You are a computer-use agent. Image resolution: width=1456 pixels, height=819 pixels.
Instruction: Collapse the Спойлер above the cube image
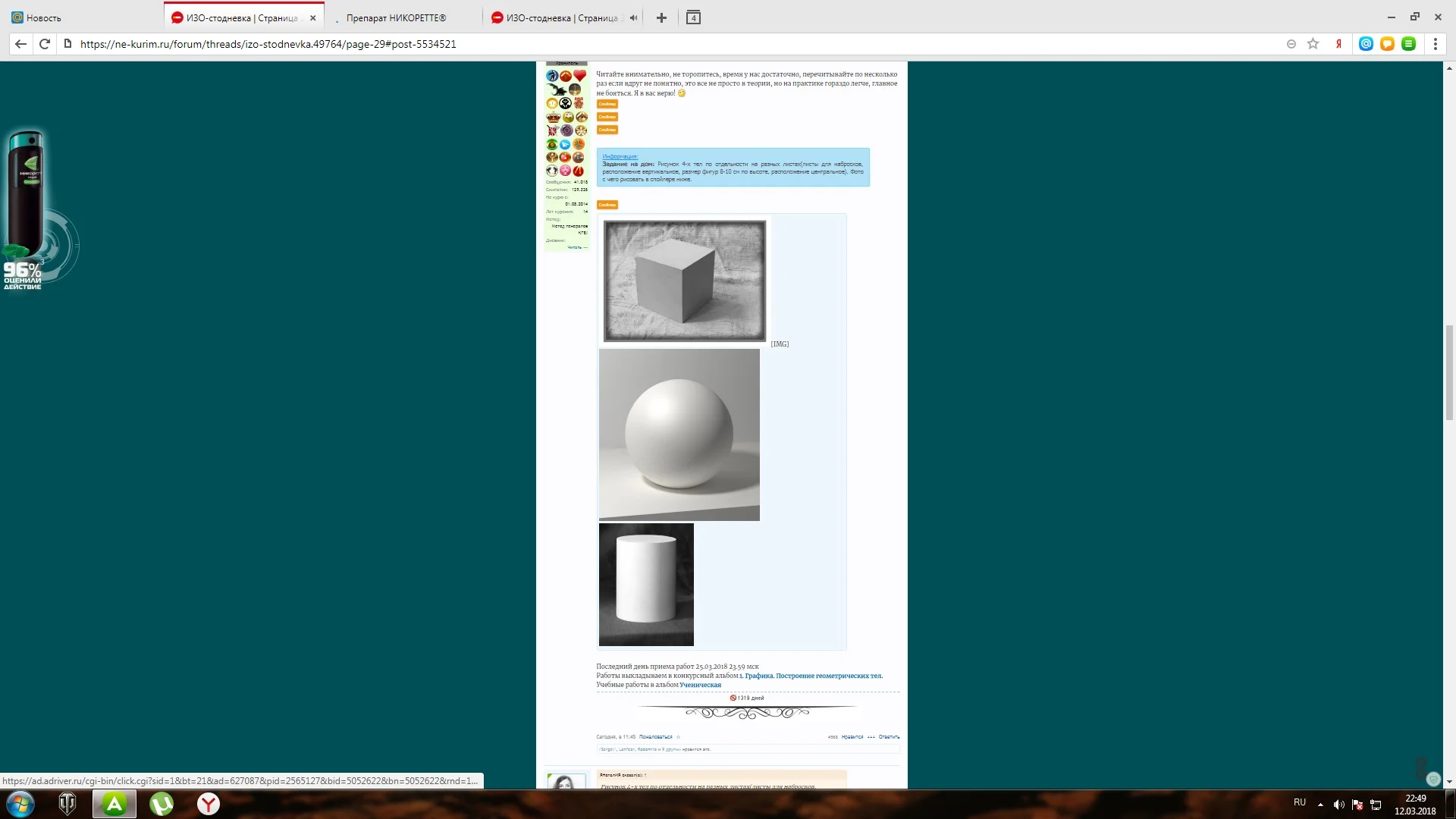point(607,205)
